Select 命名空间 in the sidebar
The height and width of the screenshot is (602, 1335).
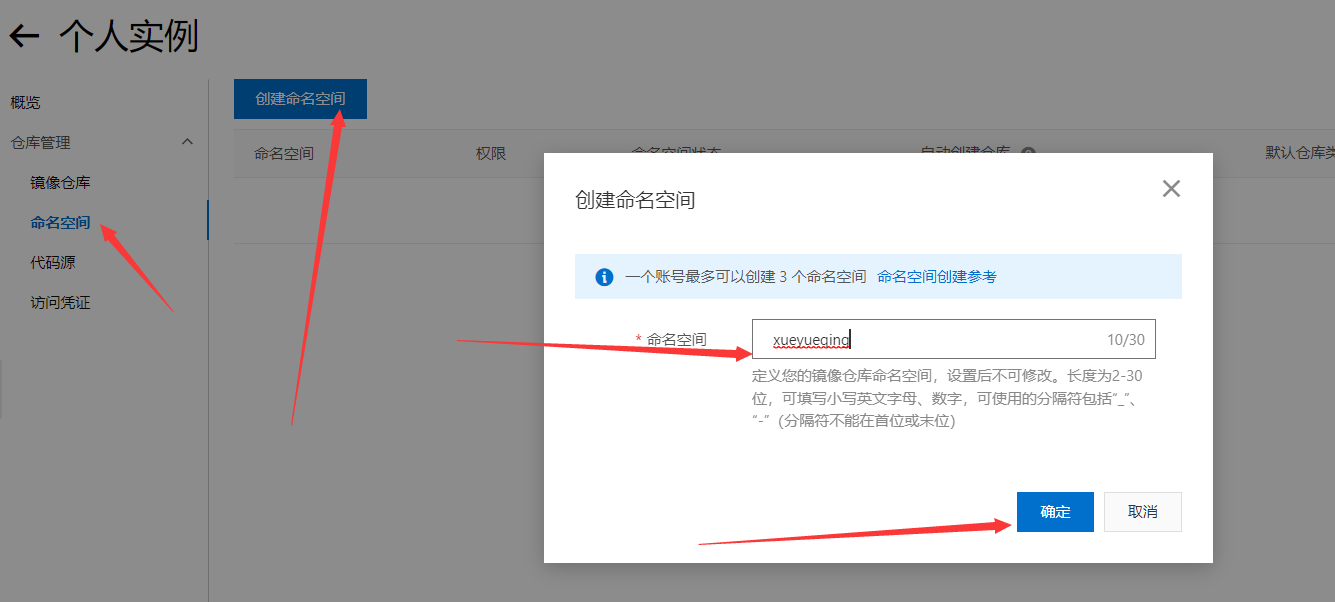pos(61,222)
